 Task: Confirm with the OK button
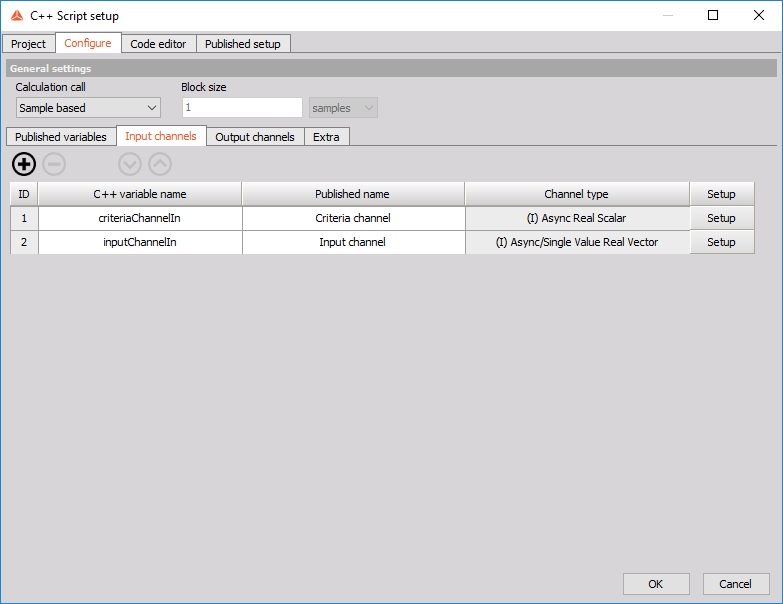656,584
